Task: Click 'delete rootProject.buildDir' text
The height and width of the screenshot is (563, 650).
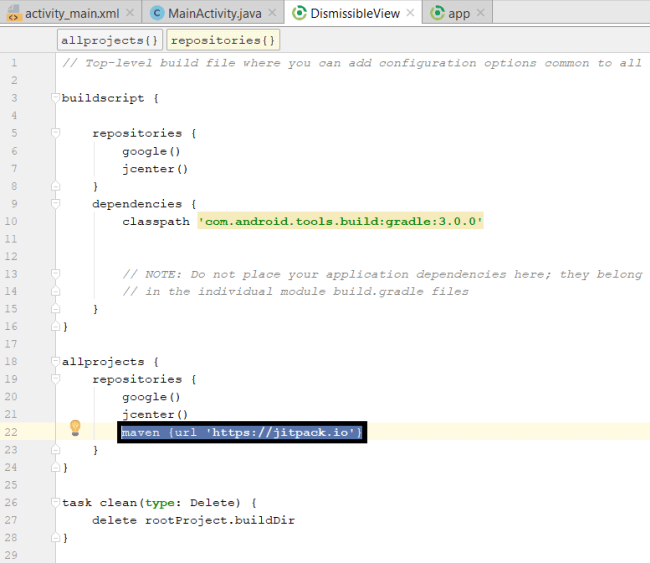Action: 193,520
